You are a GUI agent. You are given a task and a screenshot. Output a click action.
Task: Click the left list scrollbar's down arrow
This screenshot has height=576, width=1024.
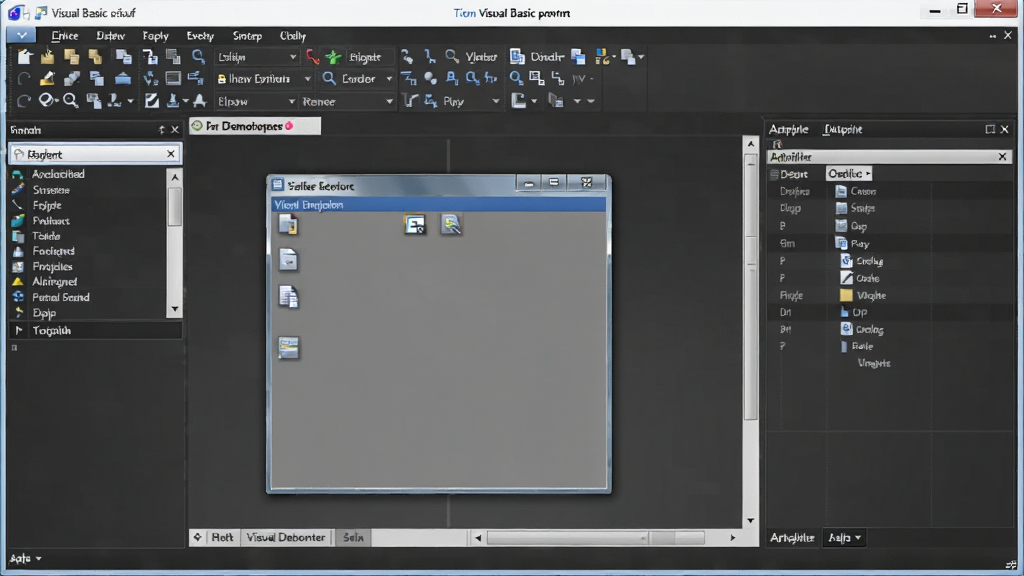[174, 309]
